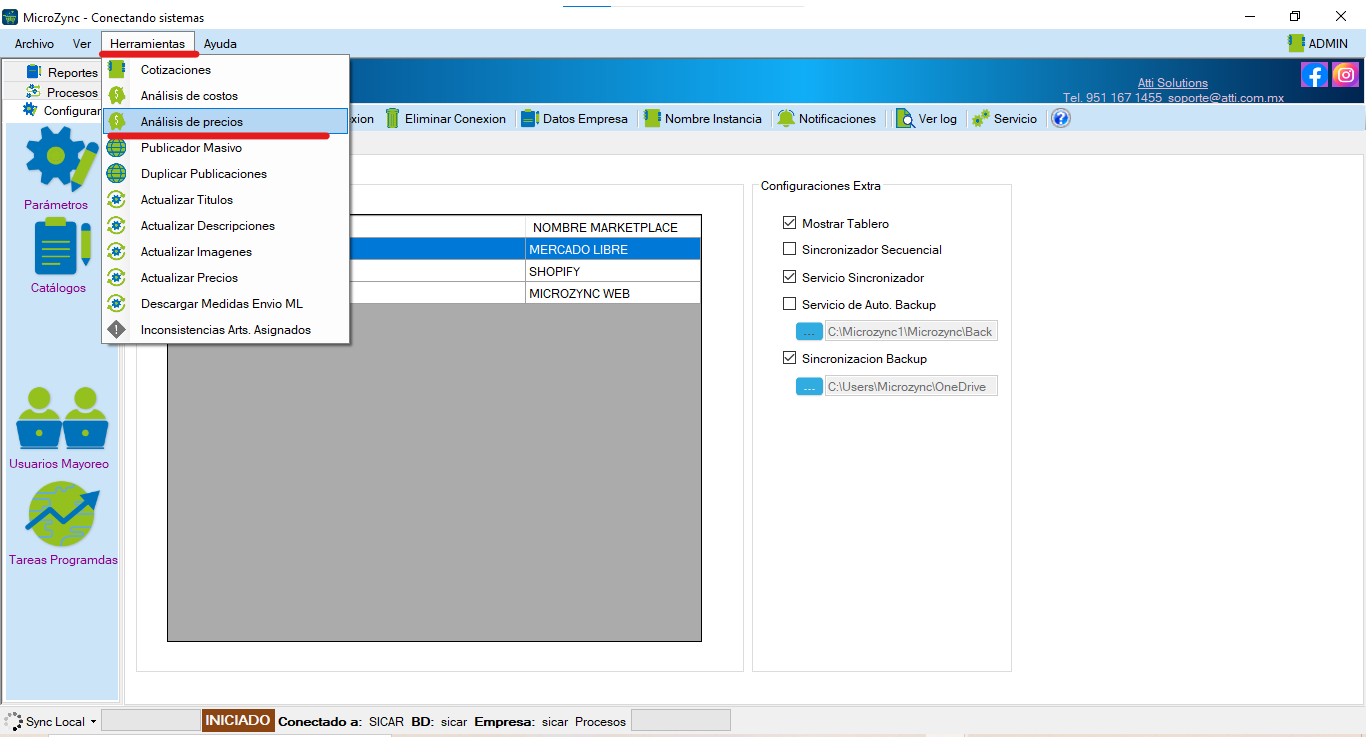Choose Actualizar Imagenes menu entry
Image resolution: width=1366 pixels, height=737 pixels.
[x=225, y=252]
